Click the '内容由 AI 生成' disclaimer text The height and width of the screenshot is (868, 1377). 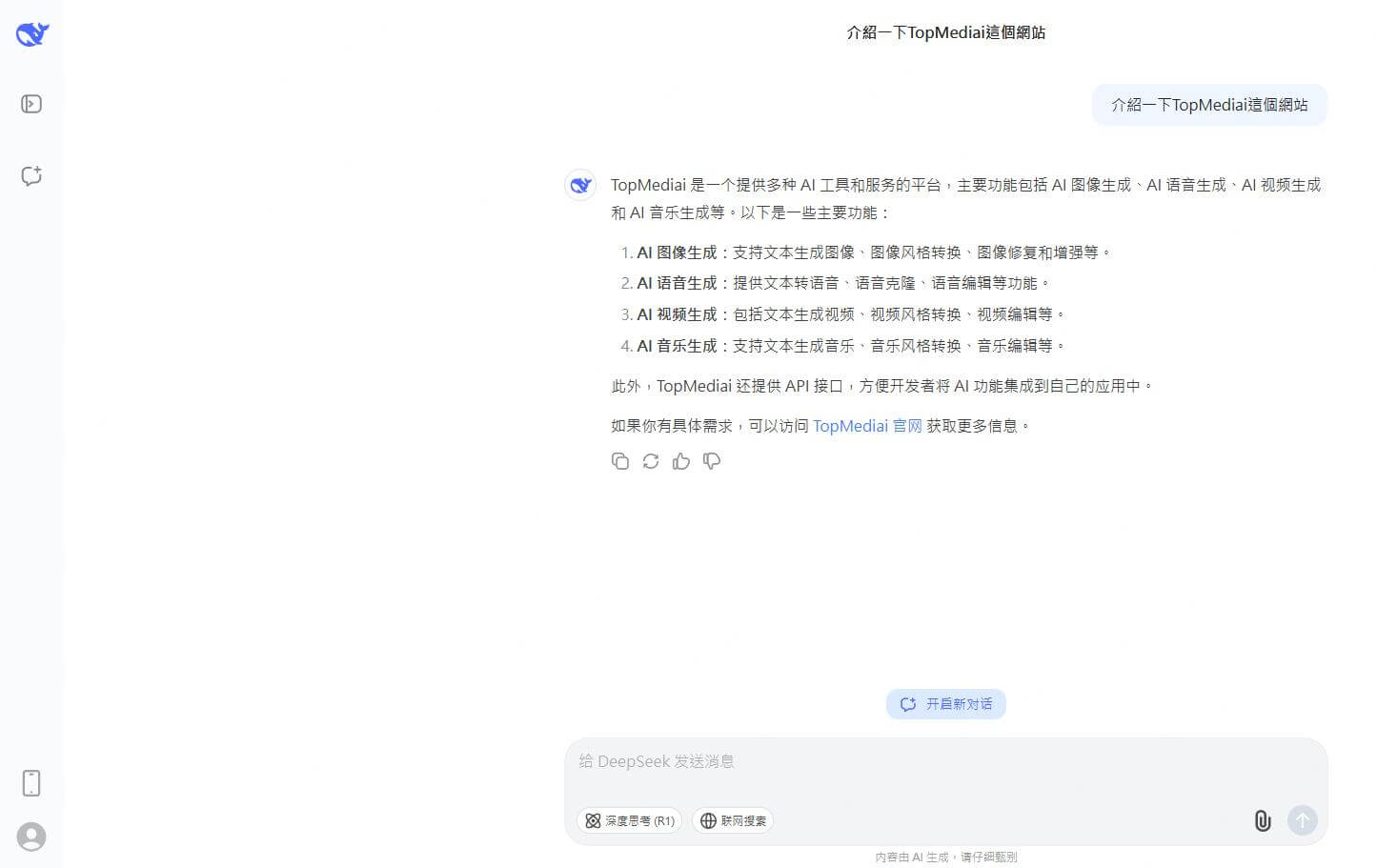[x=946, y=858]
